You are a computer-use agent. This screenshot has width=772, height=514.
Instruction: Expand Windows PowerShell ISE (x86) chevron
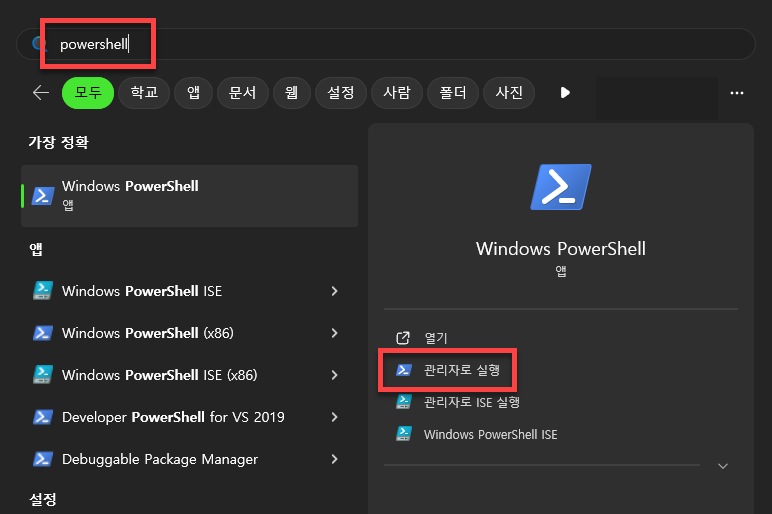point(335,375)
